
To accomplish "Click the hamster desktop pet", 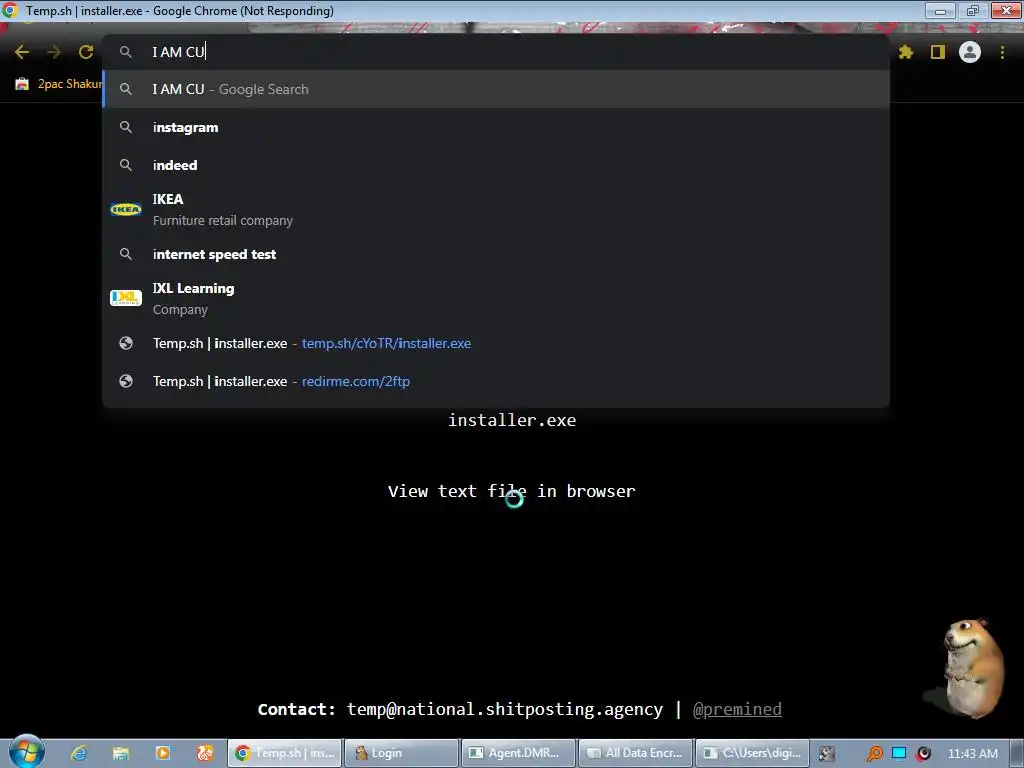I will click(973, 668).
